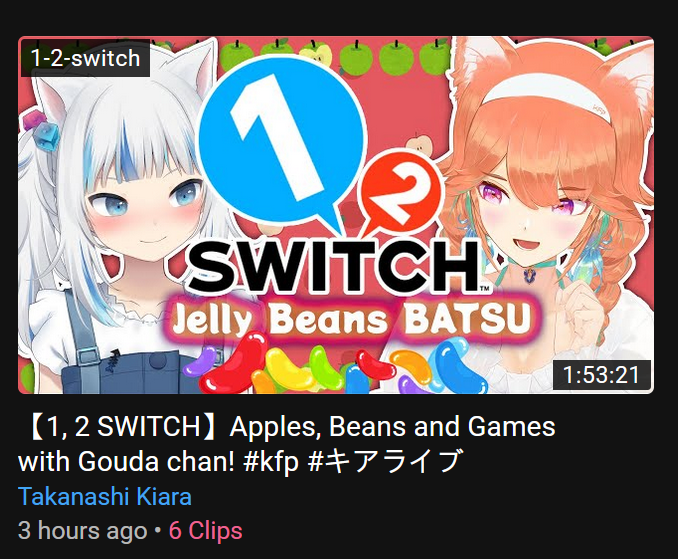Open the 6 Clips link

coord(205,530)
